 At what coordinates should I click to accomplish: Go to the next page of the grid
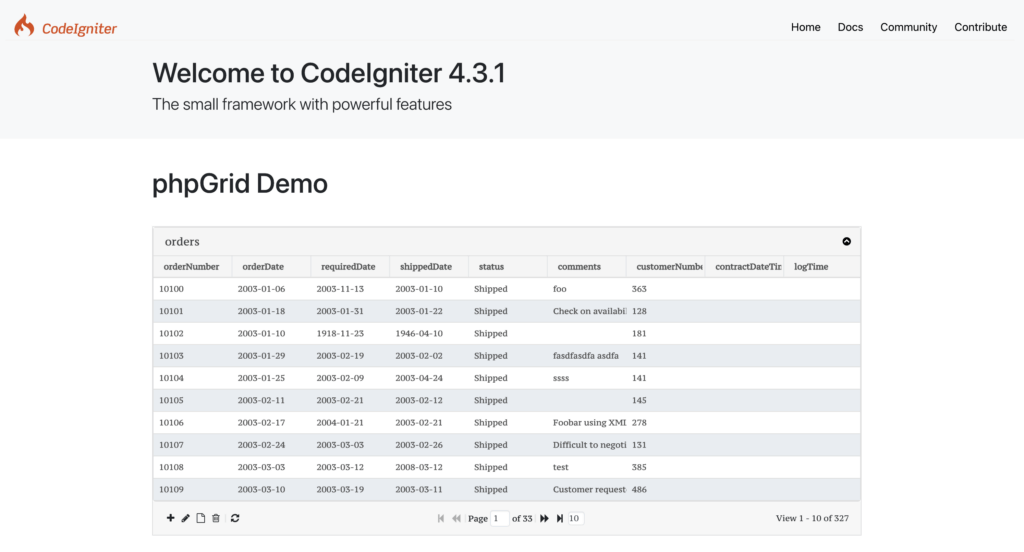point(544,518)
